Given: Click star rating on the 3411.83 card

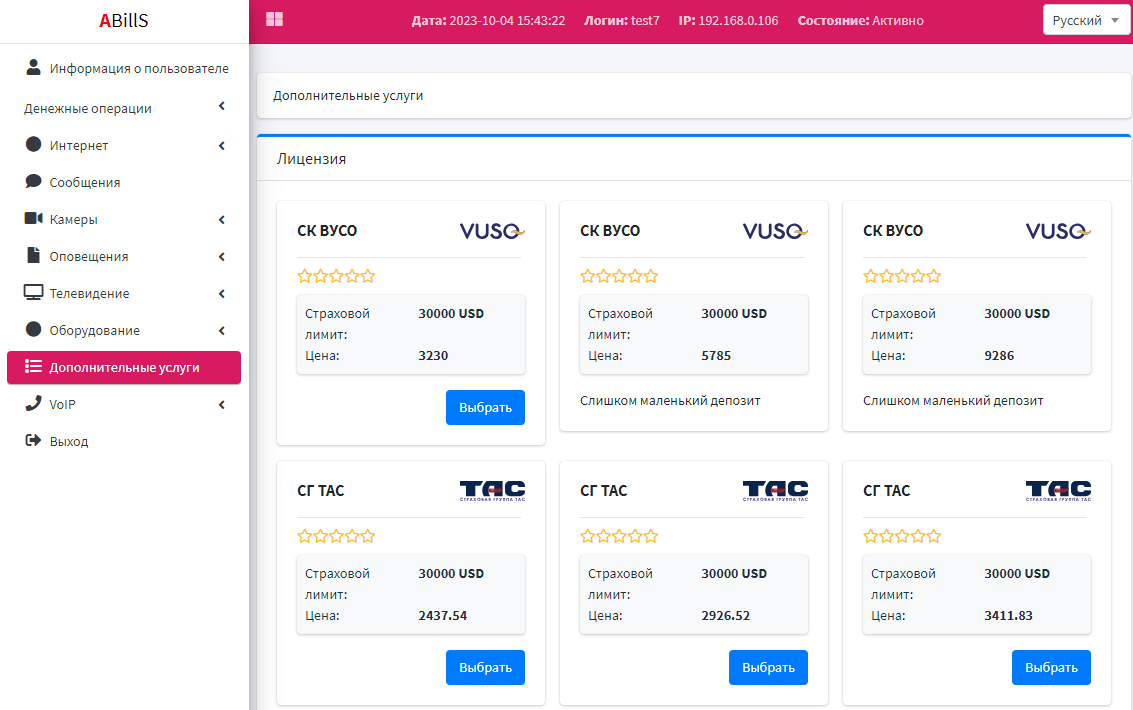Looking at the screenshot, I should (x=902, y=536).
